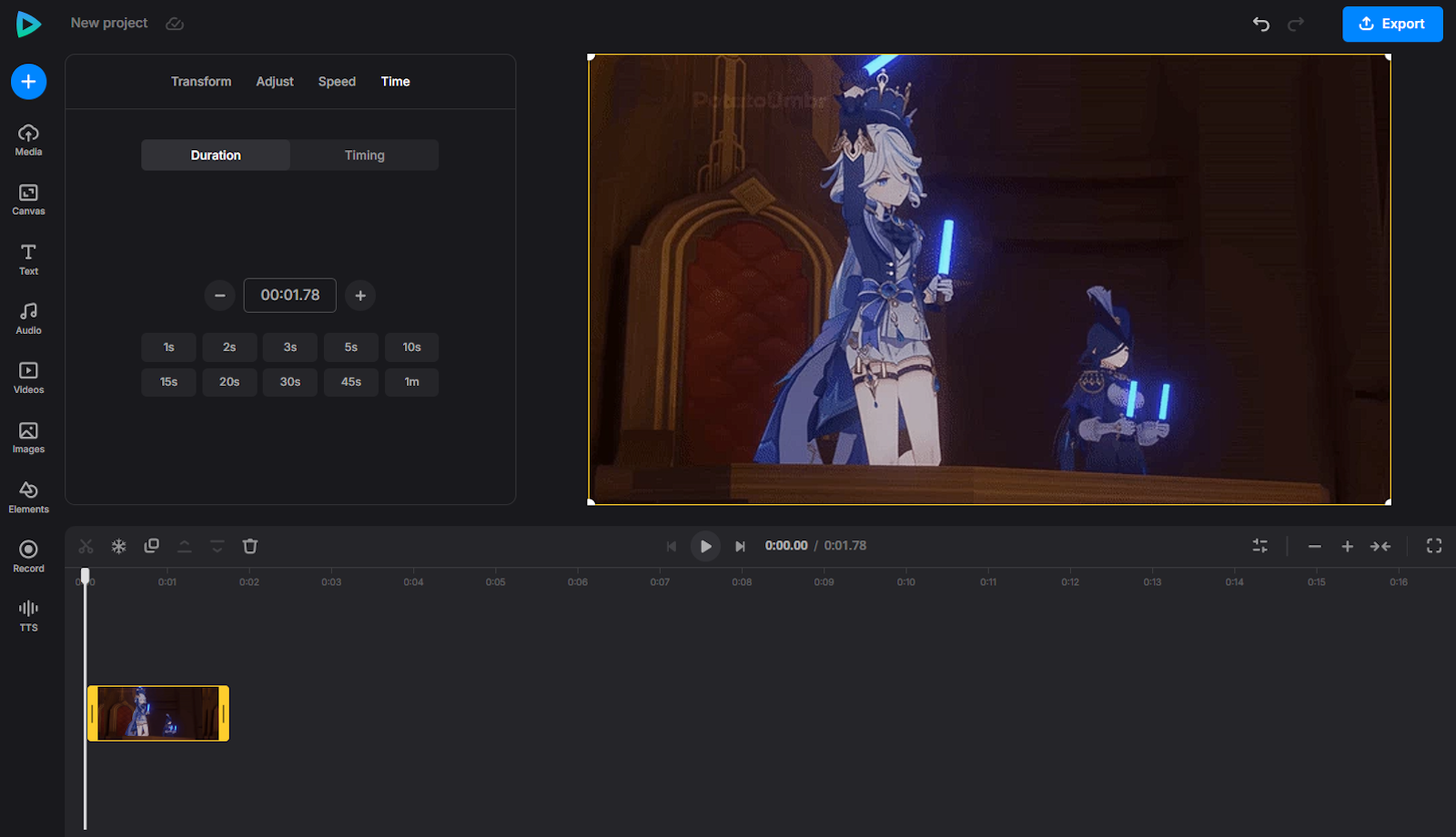Open the Canvas settings panel
Image resolution: width=1456 pixels, height=837 pixels.
tap(28, 199)
